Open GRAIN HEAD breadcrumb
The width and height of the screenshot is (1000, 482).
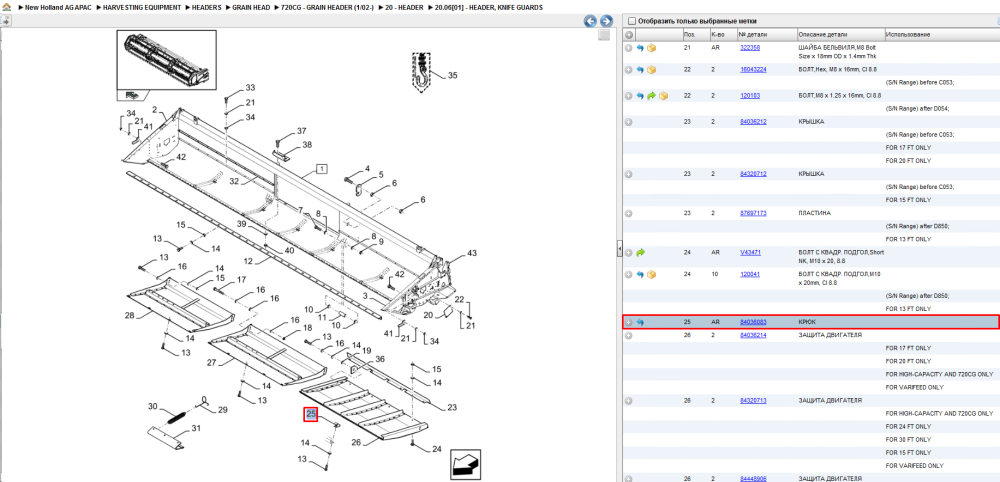coord(251,8)
